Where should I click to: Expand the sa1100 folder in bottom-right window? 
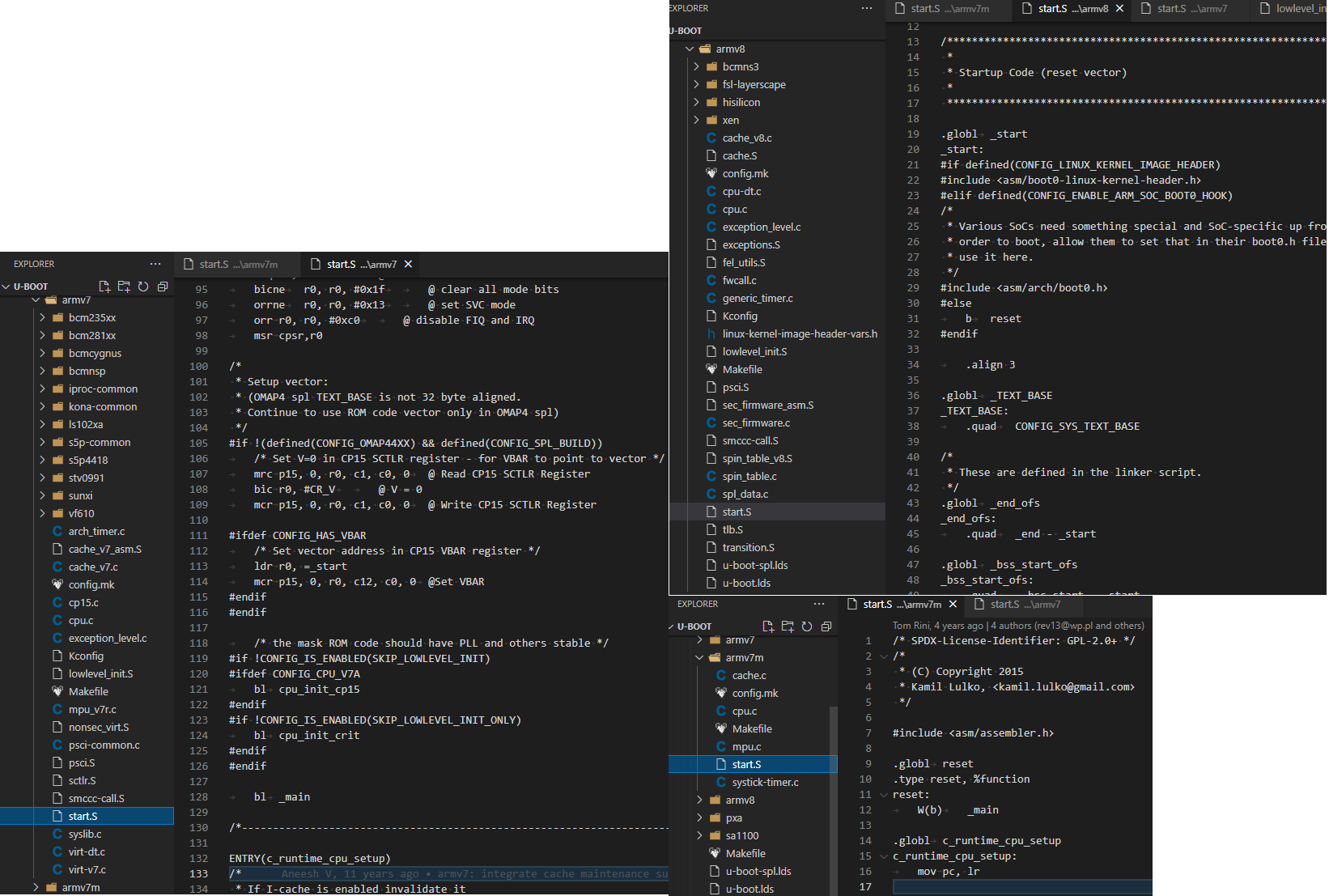click(699, 835)
